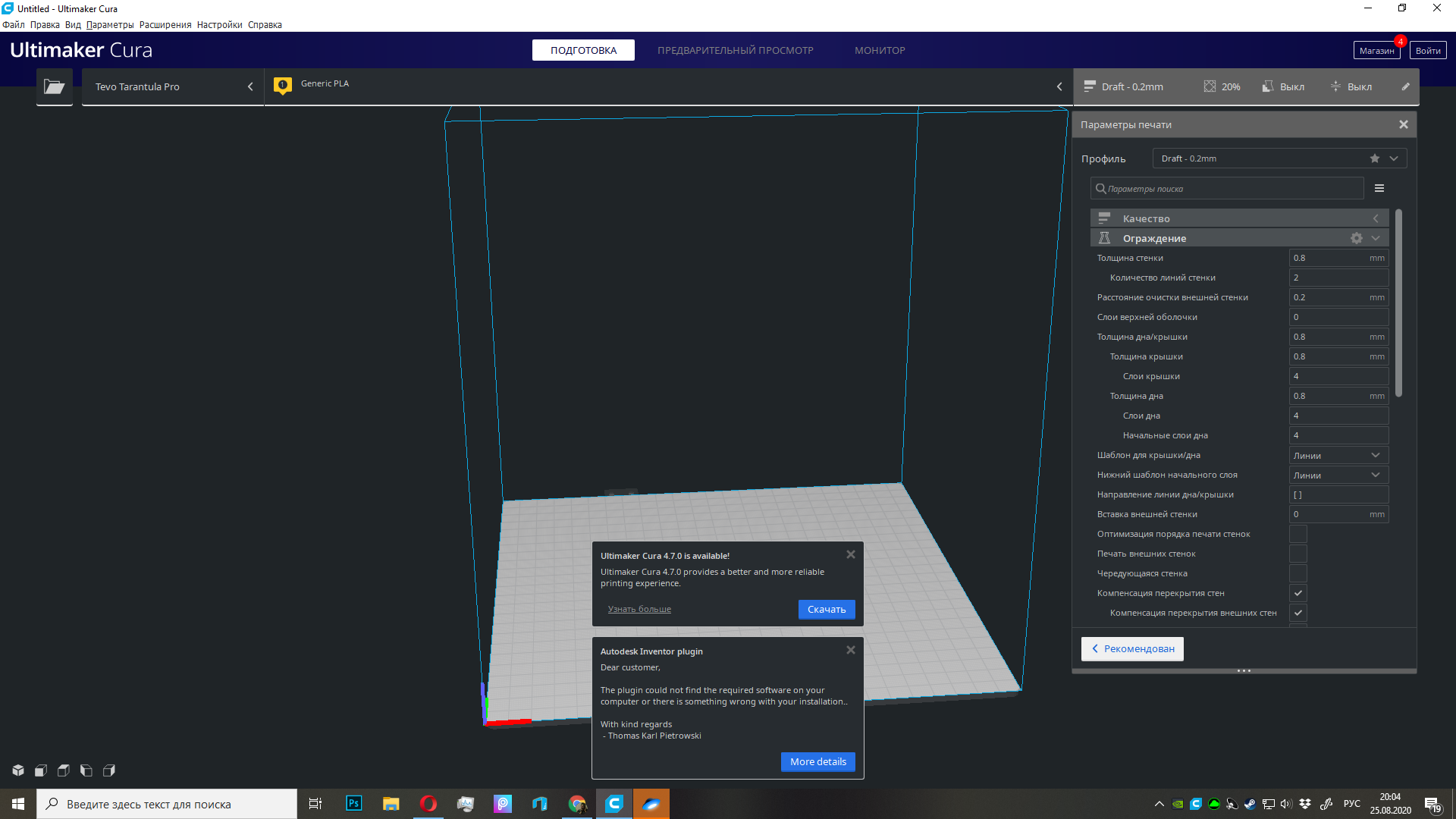Image resolution: width=1456 pixels, height=819 pixels.
Task: Click the open file folder icon
Action: click(54, 86)
